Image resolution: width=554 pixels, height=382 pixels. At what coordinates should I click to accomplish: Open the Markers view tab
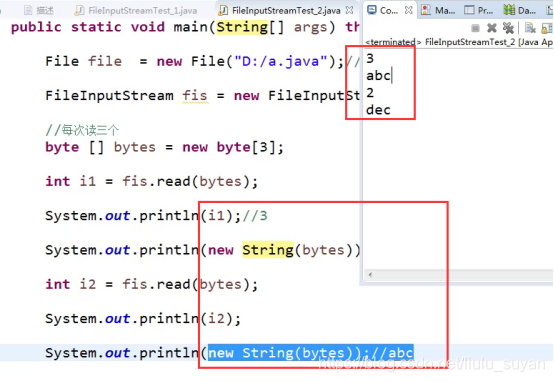[x=439, y=11]
